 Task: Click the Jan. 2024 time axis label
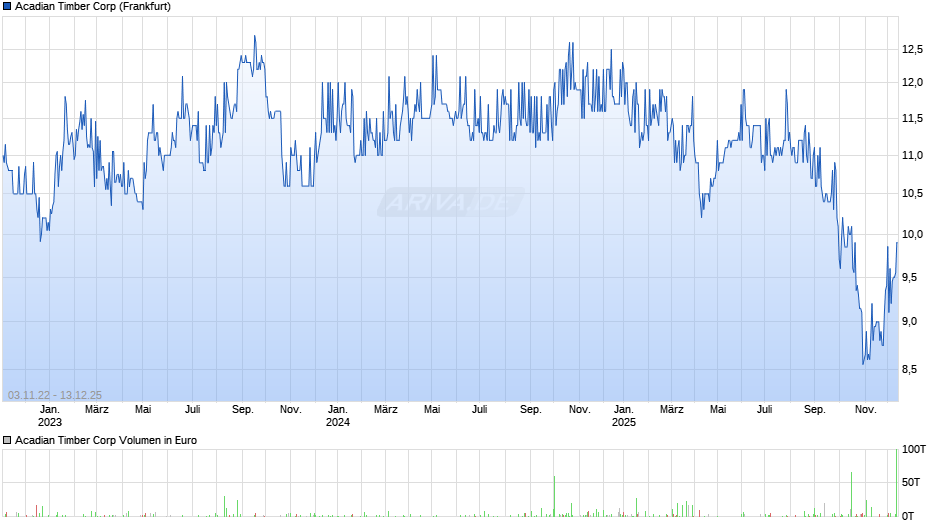tap(338, 416)
